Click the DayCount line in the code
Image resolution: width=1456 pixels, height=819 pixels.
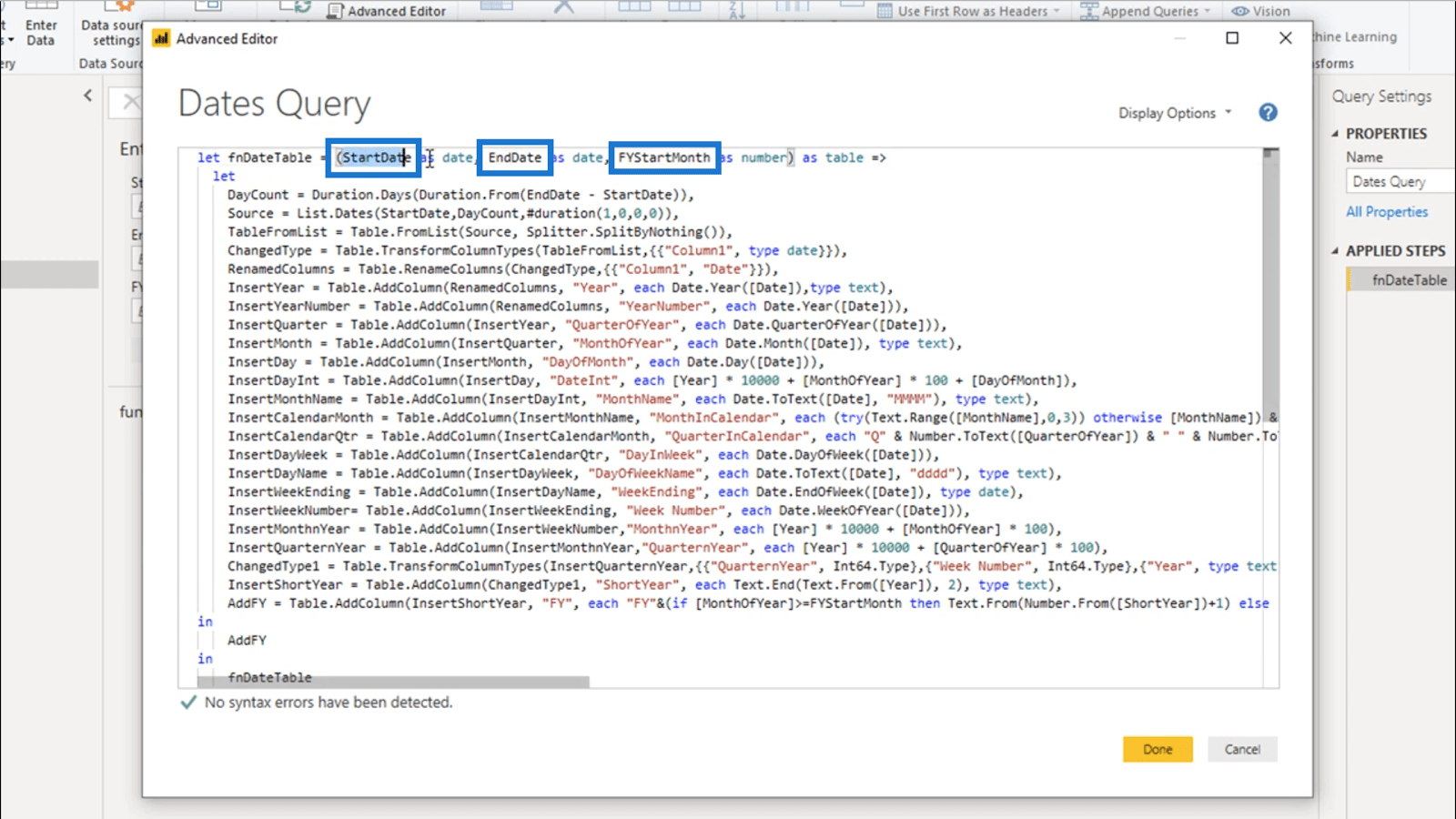click(x=460, y=195)
